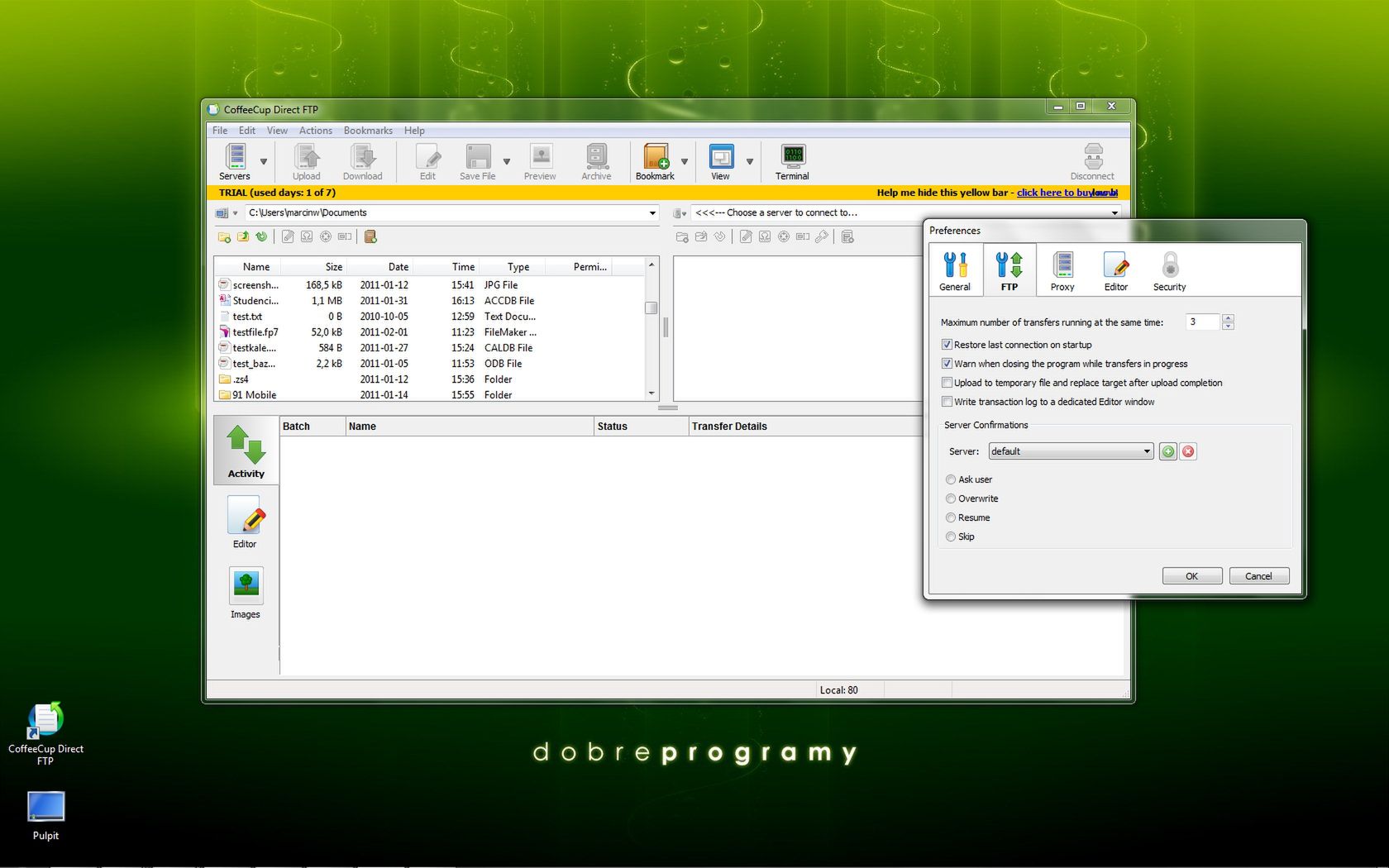1389x868 pixels.
Task: Switch to Editor preferences tab
Action: click(1116, 270)
